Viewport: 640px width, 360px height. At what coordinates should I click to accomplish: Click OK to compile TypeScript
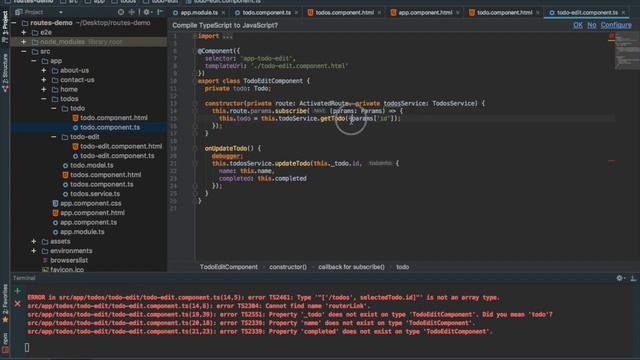coord(578,25)
